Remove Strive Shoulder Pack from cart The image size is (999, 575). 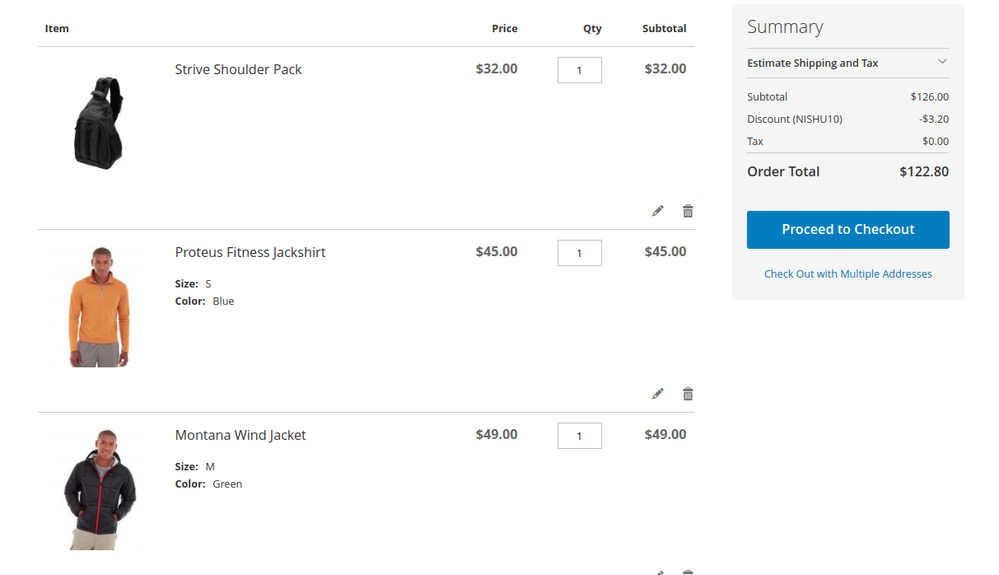point(688,211)
